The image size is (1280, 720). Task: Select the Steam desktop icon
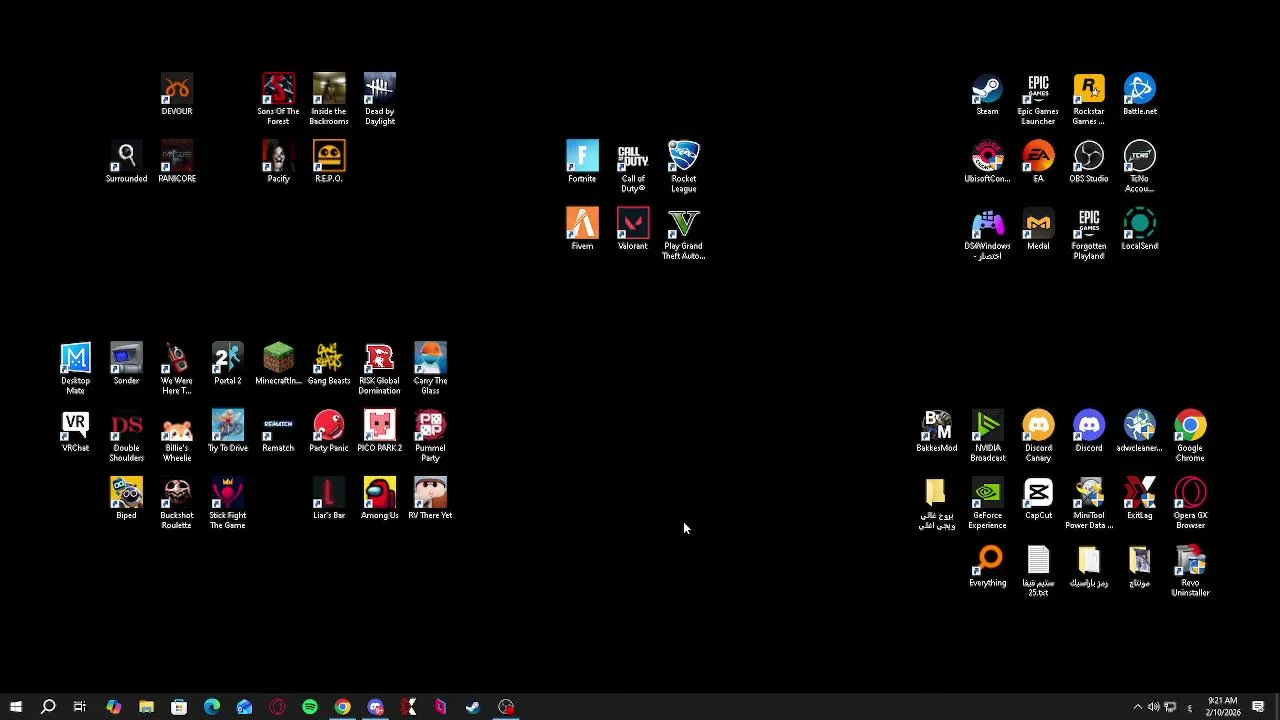(x=987, y=95)
